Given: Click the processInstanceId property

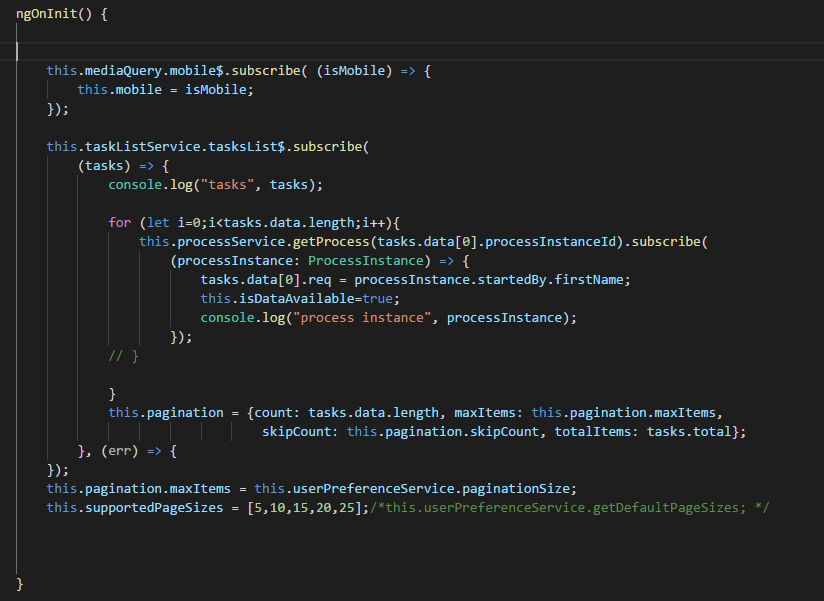Looking at the screenshot, I should [551, 242].
